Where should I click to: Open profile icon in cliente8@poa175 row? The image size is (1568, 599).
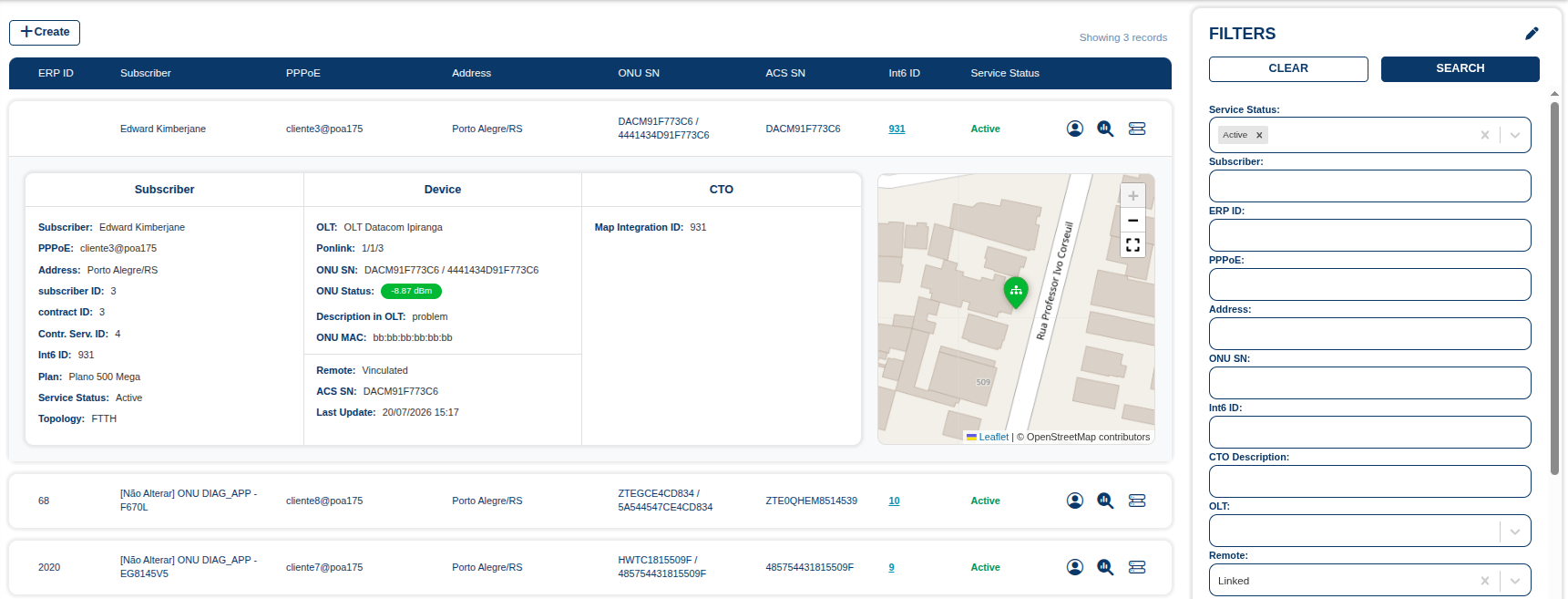pyautogui.click(x=1075, y=501)
